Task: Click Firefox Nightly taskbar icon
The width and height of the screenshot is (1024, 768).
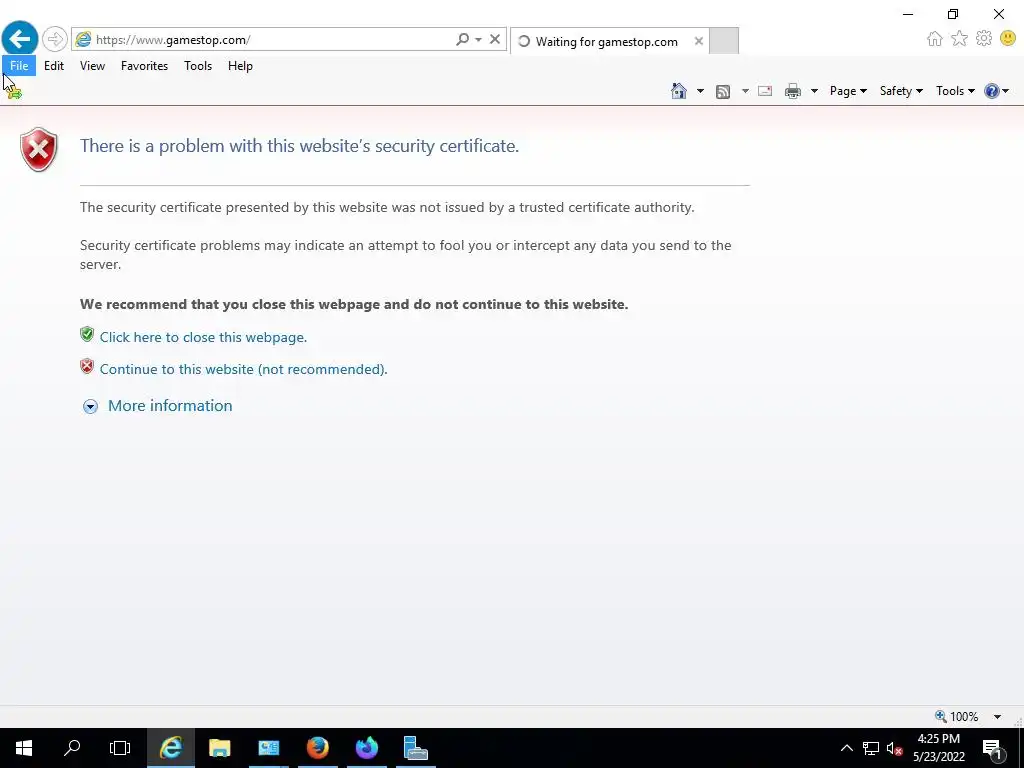Action: tap(366, 748)
